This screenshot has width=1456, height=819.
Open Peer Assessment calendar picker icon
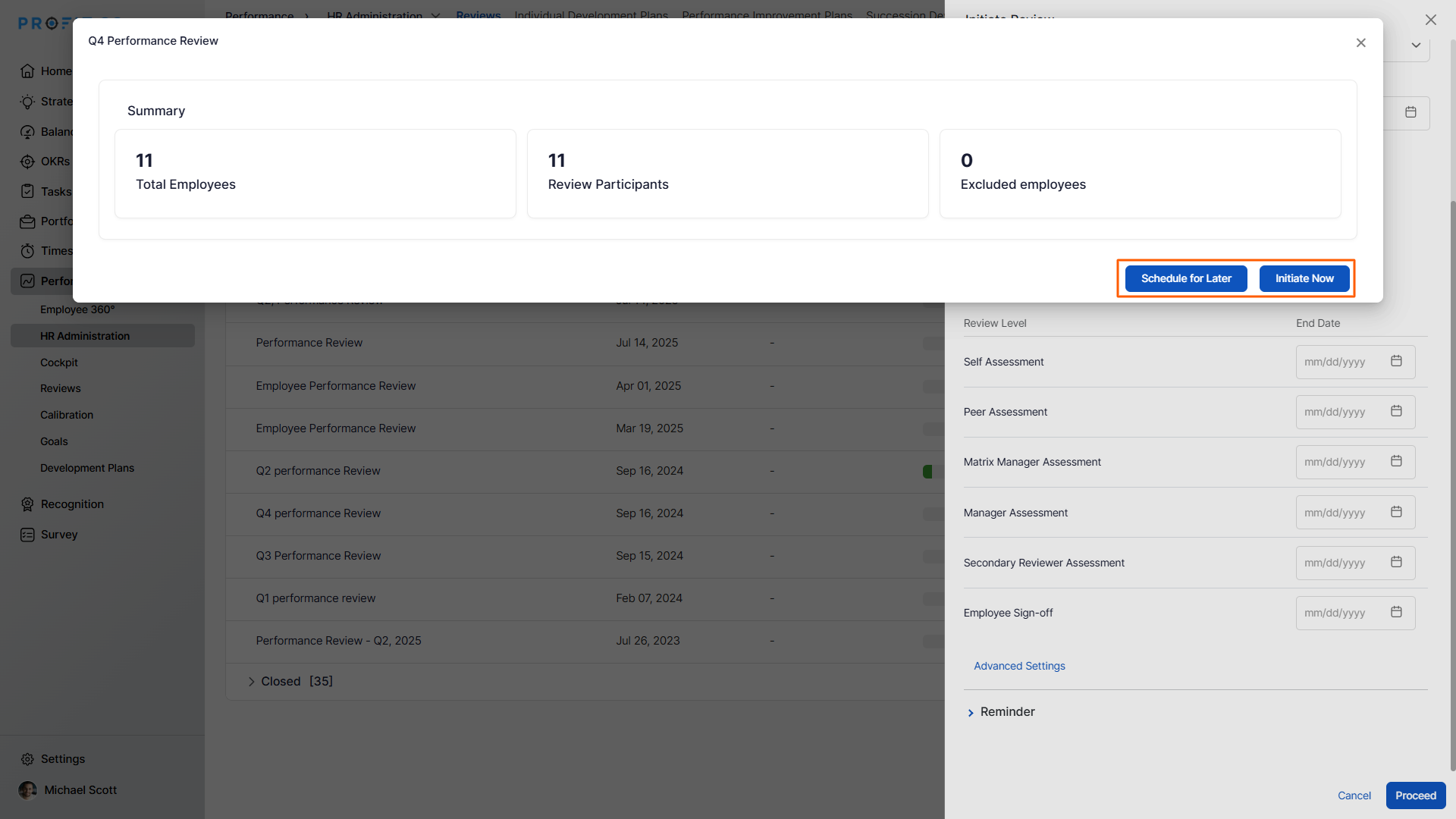(1396, 411)
